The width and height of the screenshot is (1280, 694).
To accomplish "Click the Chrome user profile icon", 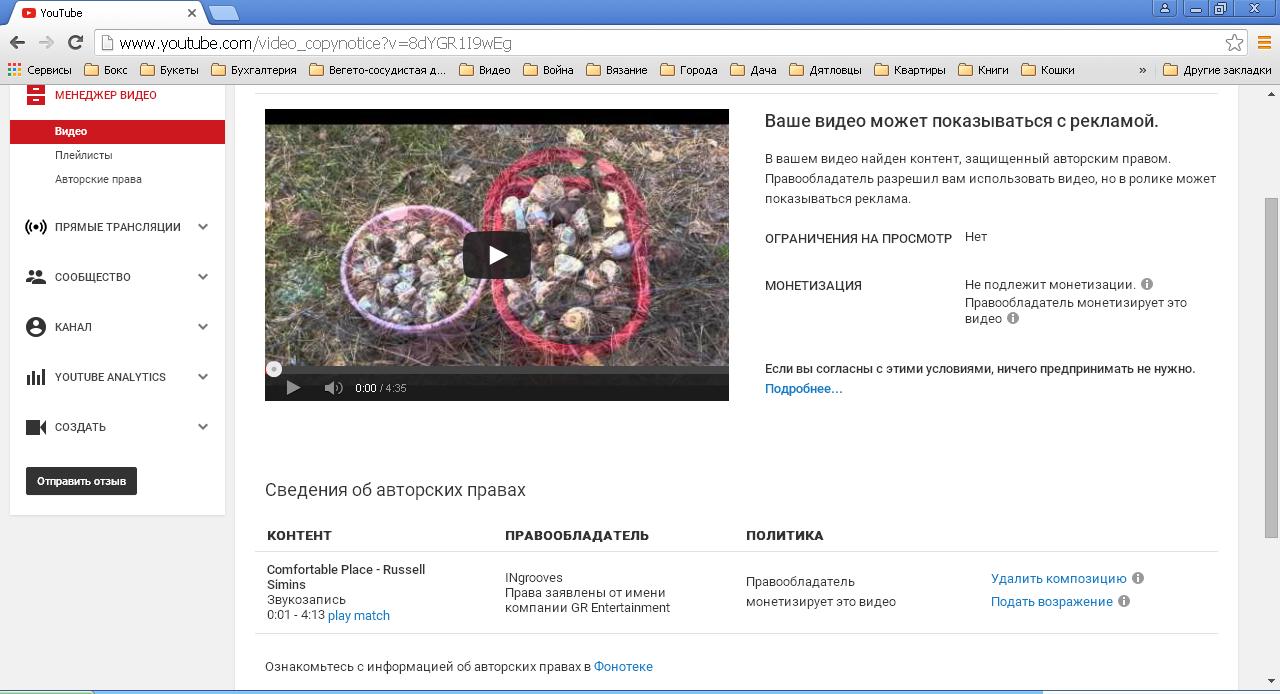I will 1164,9.
